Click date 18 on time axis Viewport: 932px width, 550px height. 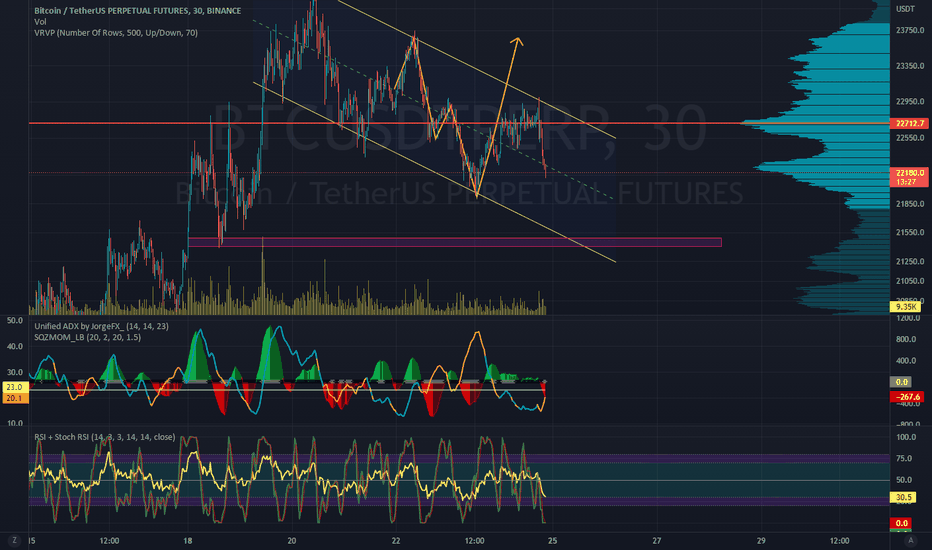click(x=188, y=540)
